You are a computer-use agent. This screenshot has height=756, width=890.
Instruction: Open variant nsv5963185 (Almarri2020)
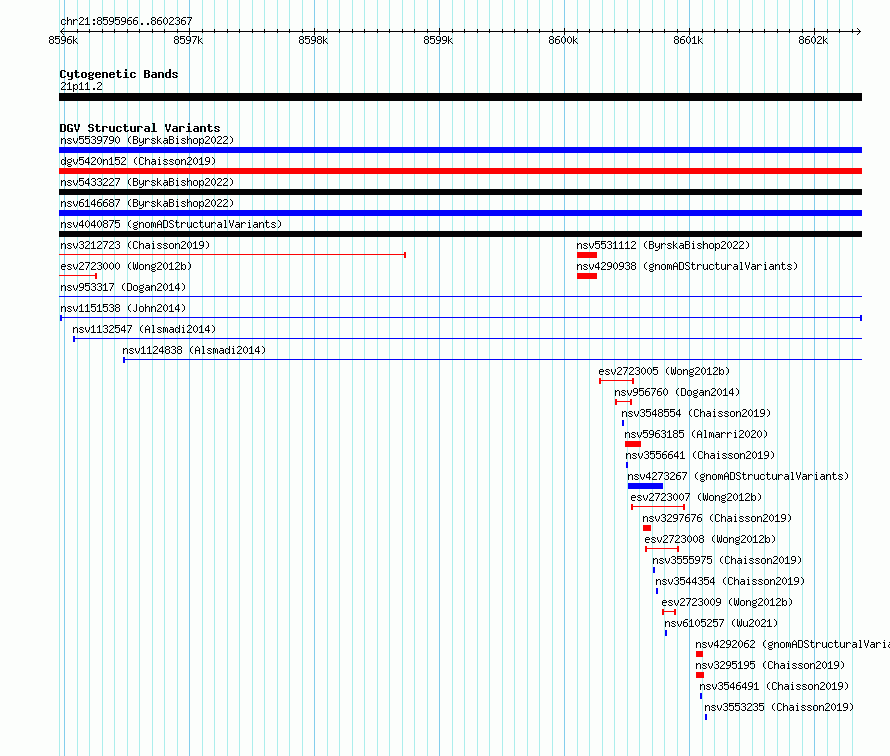696,434
